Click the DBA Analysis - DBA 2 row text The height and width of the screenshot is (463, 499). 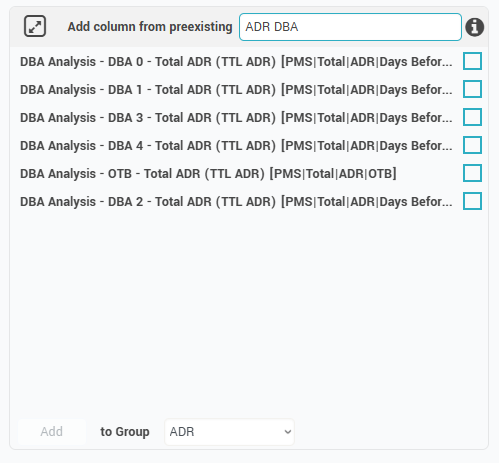tap(236, 202)
